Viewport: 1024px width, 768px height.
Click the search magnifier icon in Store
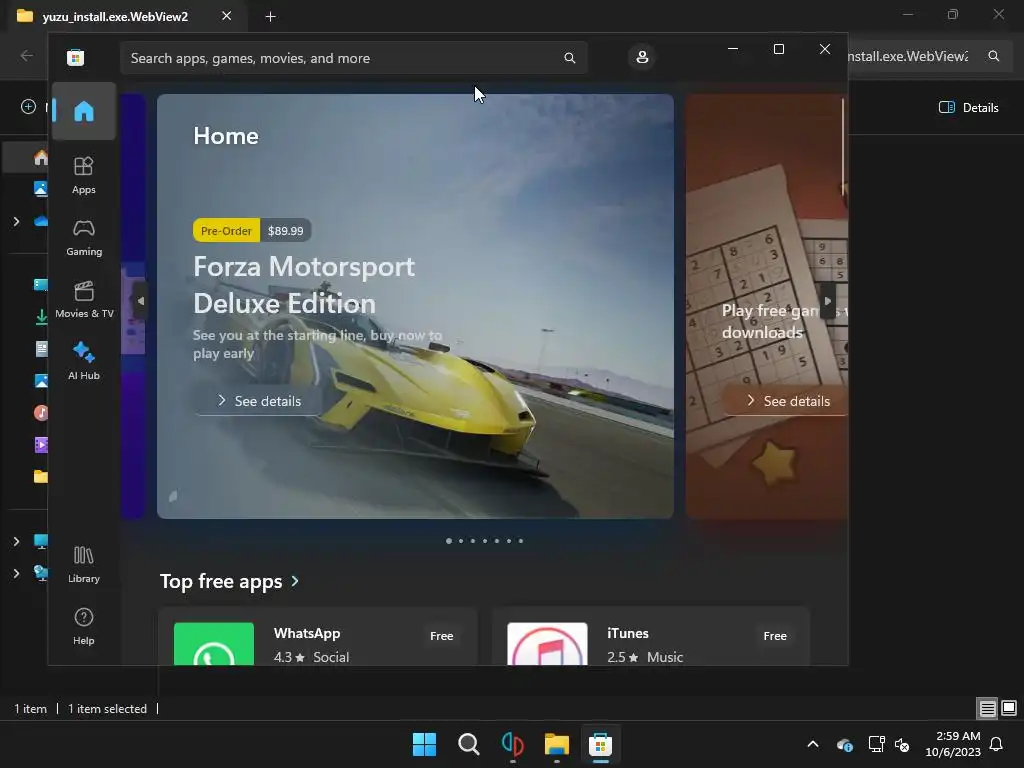tap(569, 58)
